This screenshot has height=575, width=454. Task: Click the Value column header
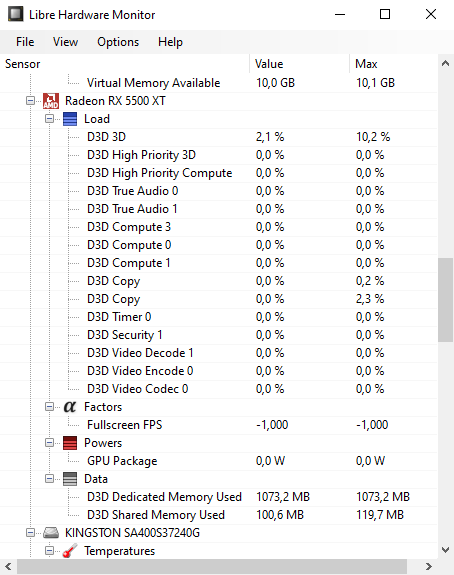300,64
